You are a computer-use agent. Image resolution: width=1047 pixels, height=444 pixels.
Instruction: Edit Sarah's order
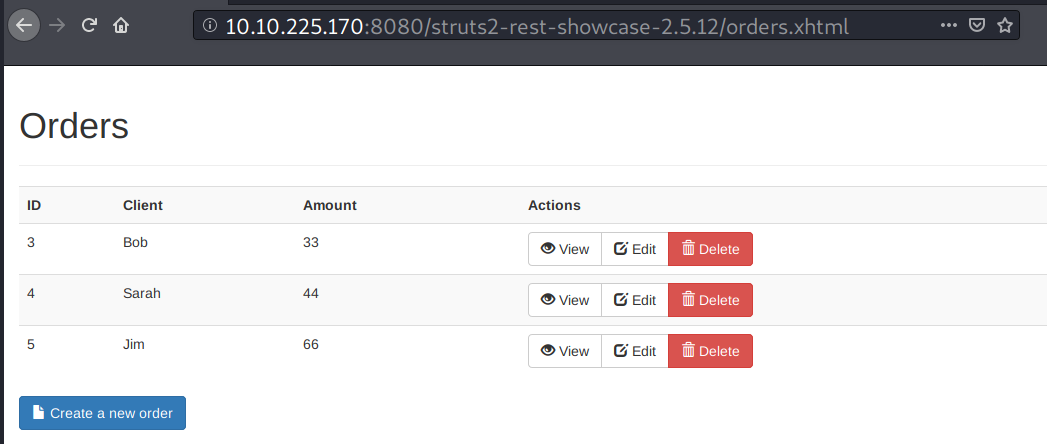pos(635,300)
